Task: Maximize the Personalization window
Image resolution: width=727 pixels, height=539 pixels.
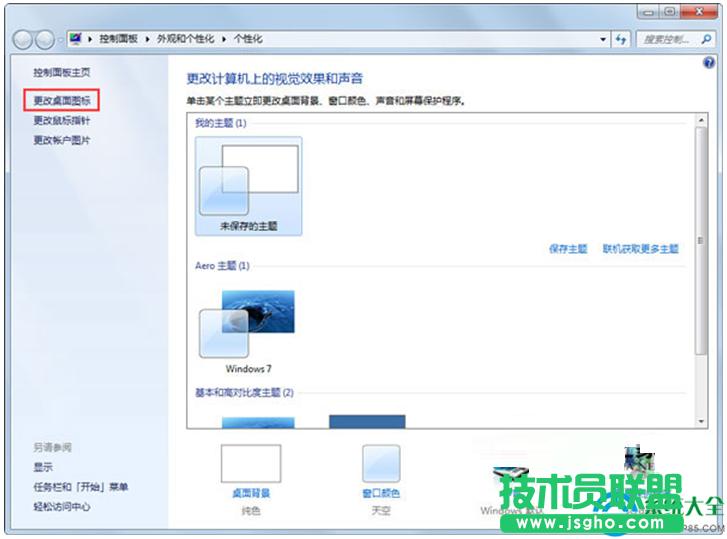Action: tap(669, 12)
